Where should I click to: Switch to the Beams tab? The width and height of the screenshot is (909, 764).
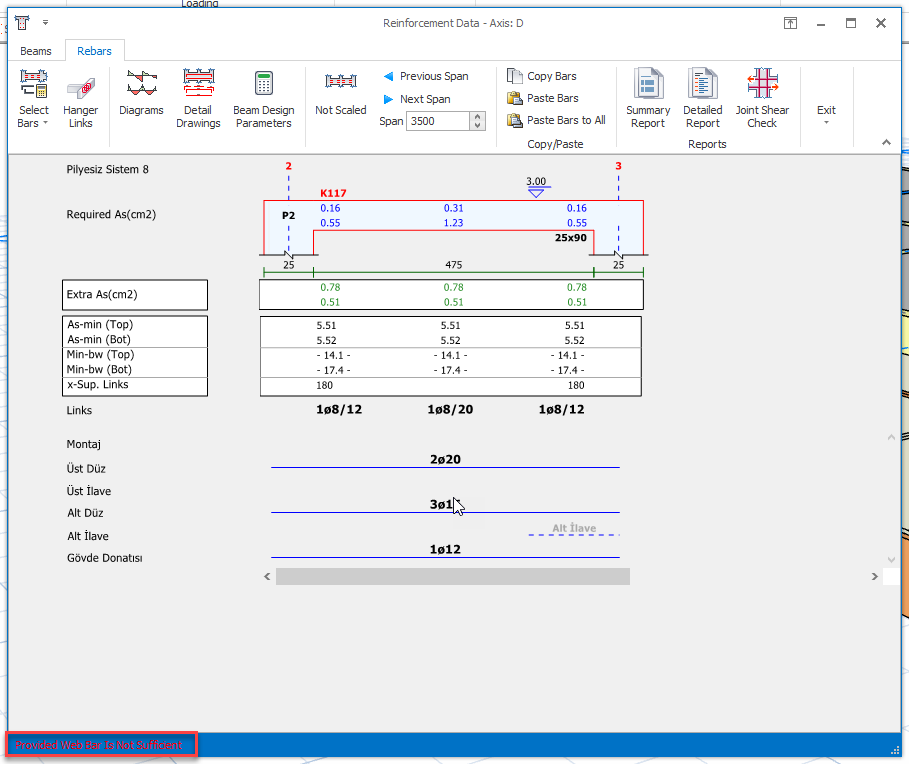35,50
